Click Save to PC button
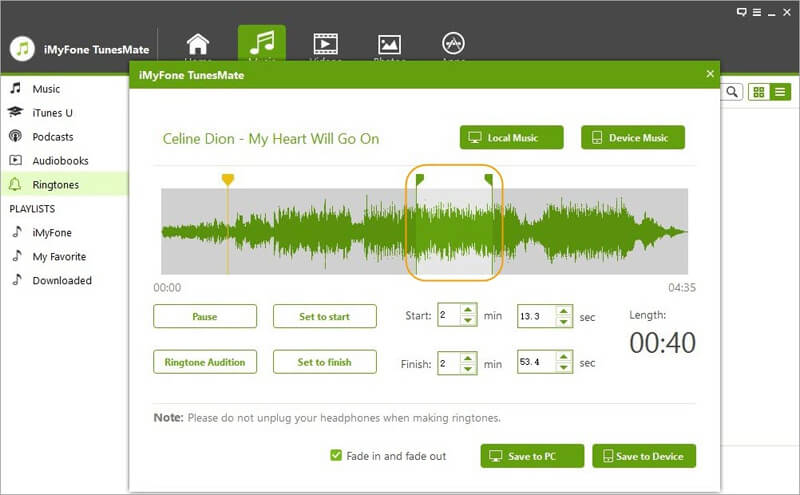The width and height of the screenshot is (800, 495). [x=532, y=456]
